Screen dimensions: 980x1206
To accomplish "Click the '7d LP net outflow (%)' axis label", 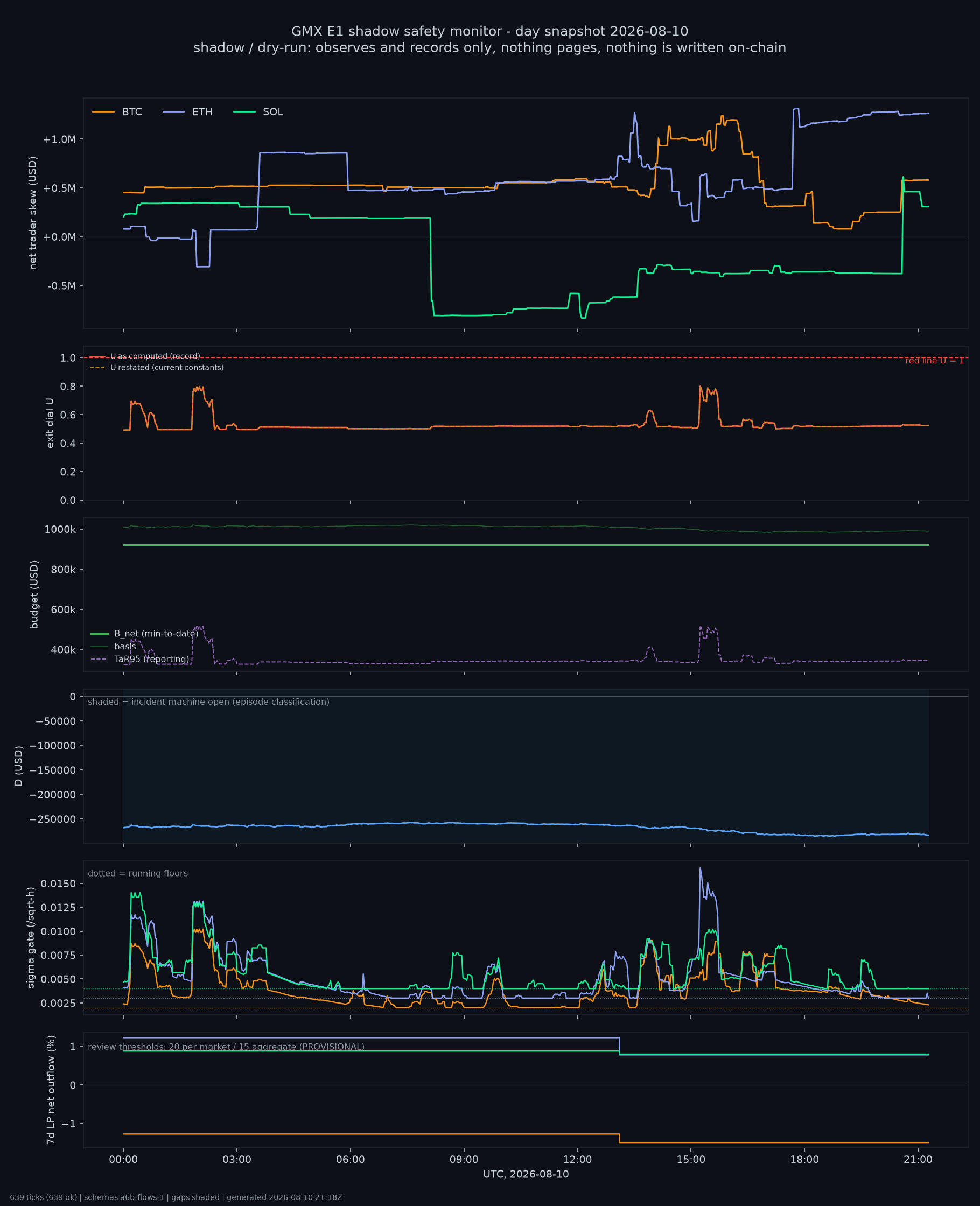I will pyautogui.click(x=51, y=1090).
